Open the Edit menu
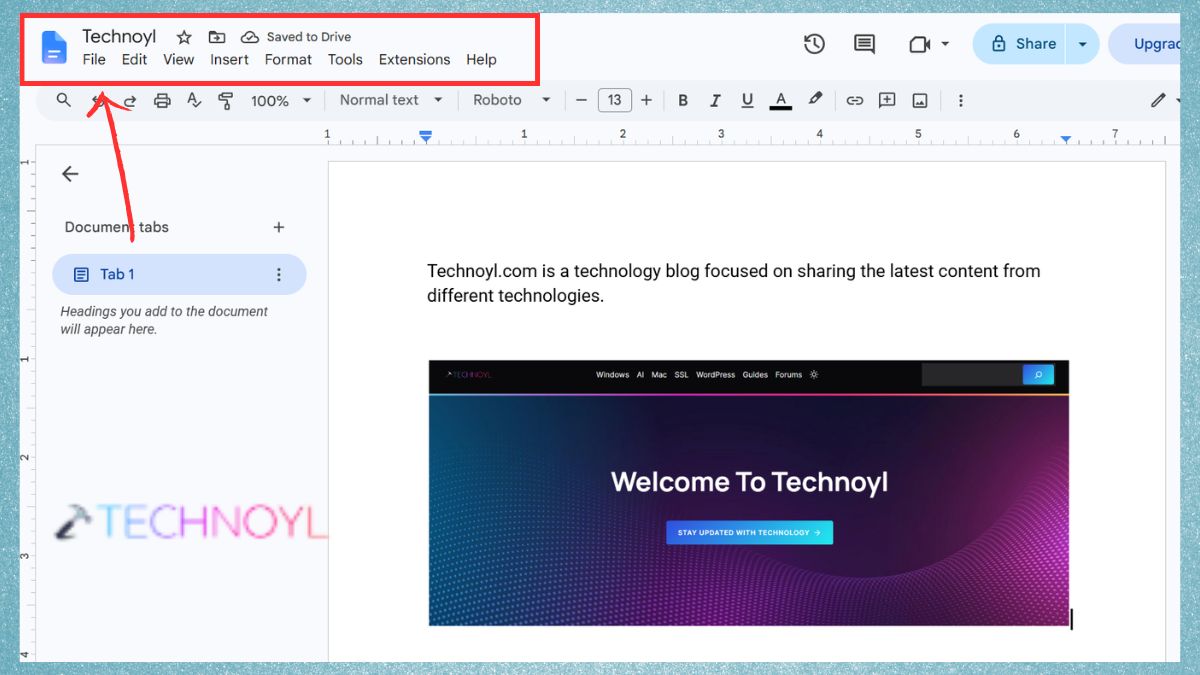The height and width of the screenshot is (675, 1200). tap(135, 59)
